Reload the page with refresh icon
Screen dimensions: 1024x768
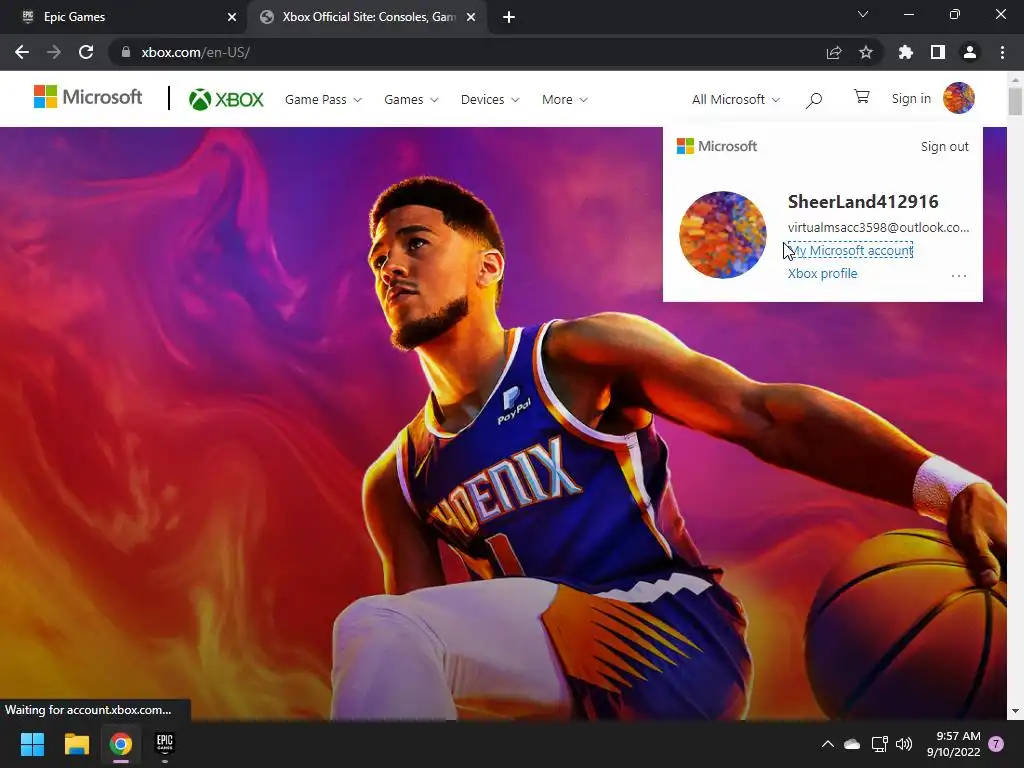(86, 52)
